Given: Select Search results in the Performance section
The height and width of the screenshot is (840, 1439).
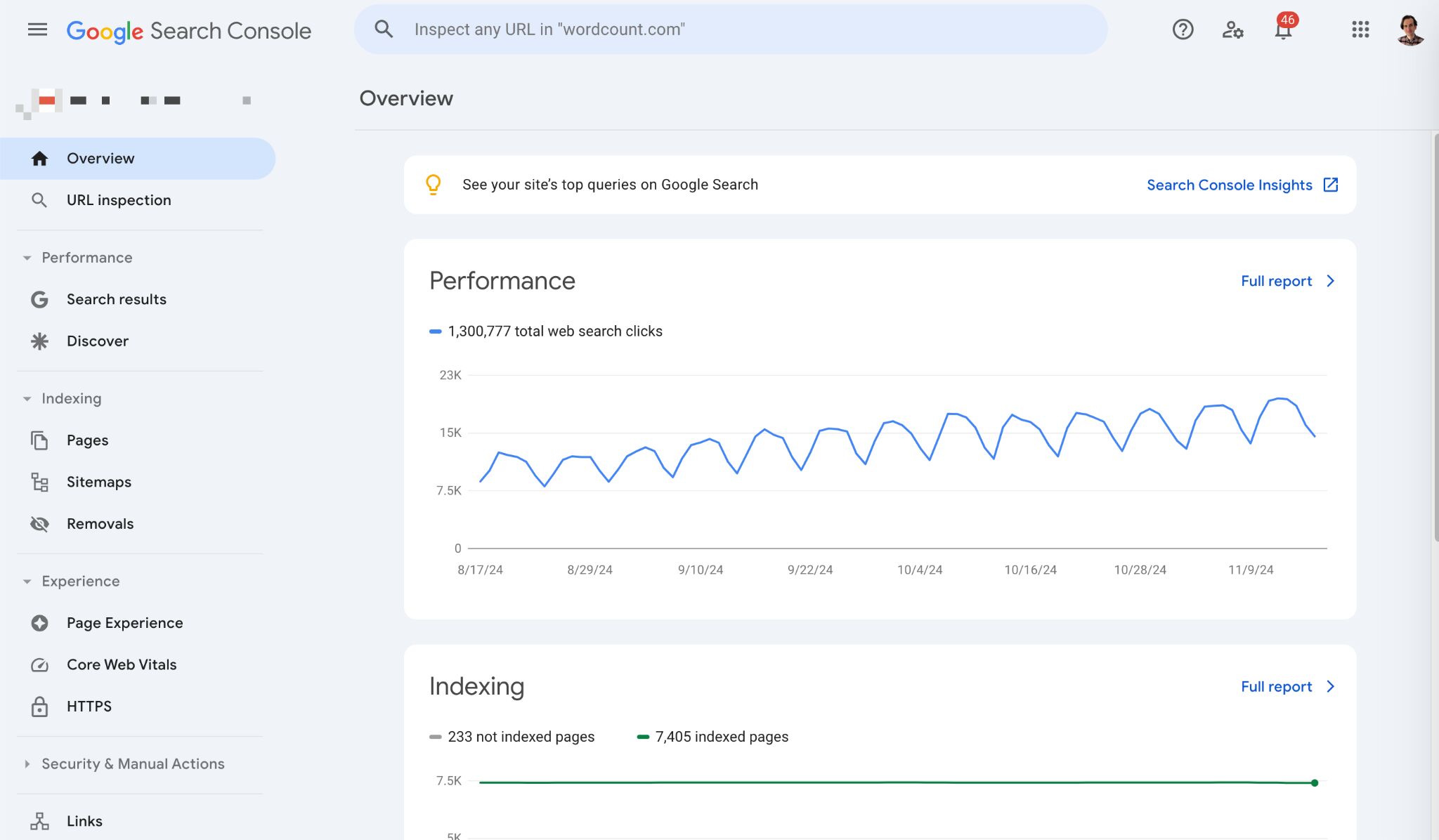Looking at the screenshot, I should [x=116, y=299].
